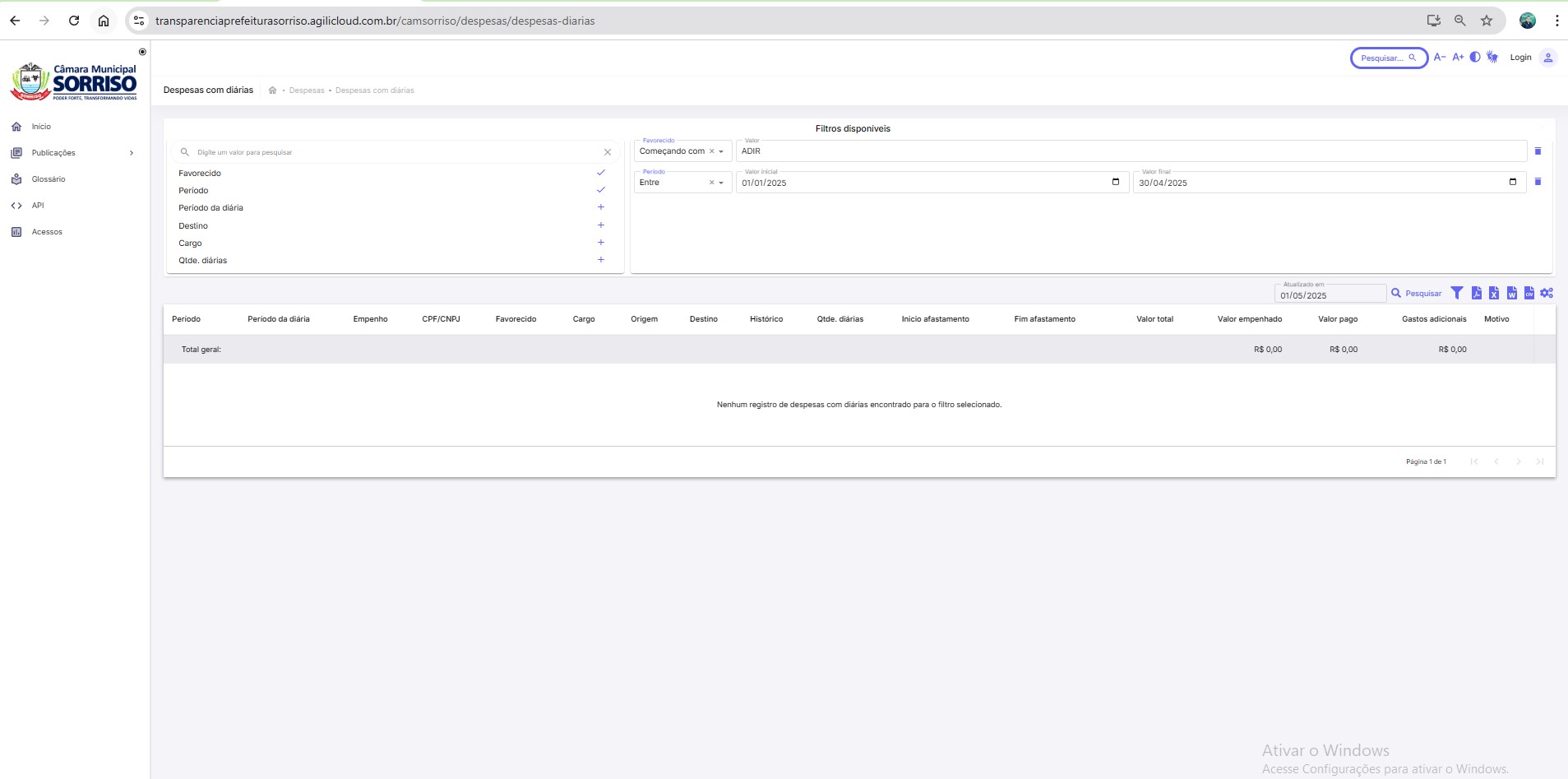Viewport: 1568px width, 779px height.
Task: Export the table as PDF
Action: point(1477,293)
